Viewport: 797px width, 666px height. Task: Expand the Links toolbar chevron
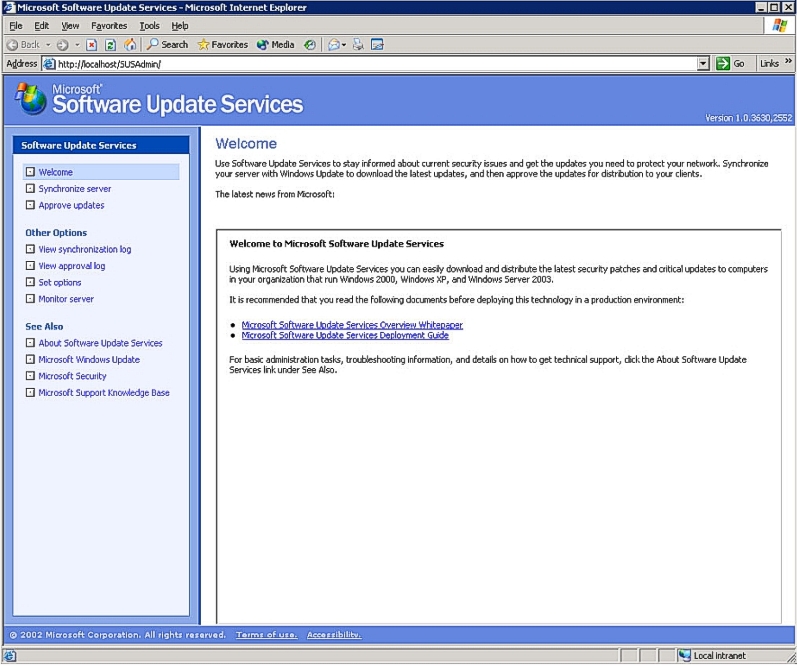point(788,61)
